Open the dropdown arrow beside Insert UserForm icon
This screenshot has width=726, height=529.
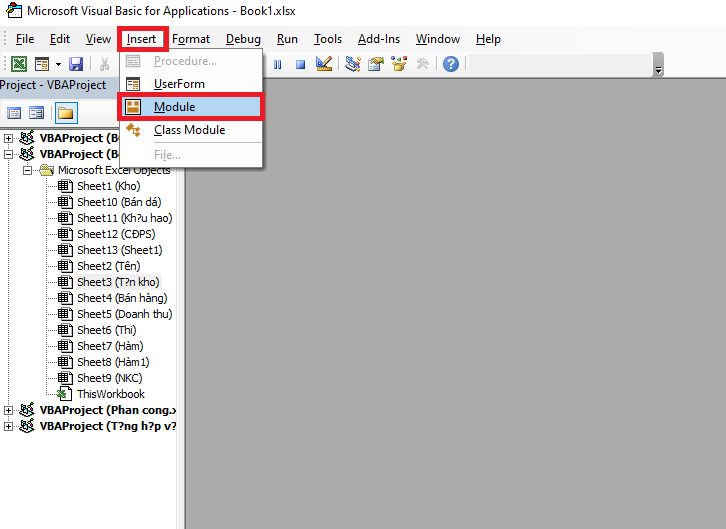58,64
